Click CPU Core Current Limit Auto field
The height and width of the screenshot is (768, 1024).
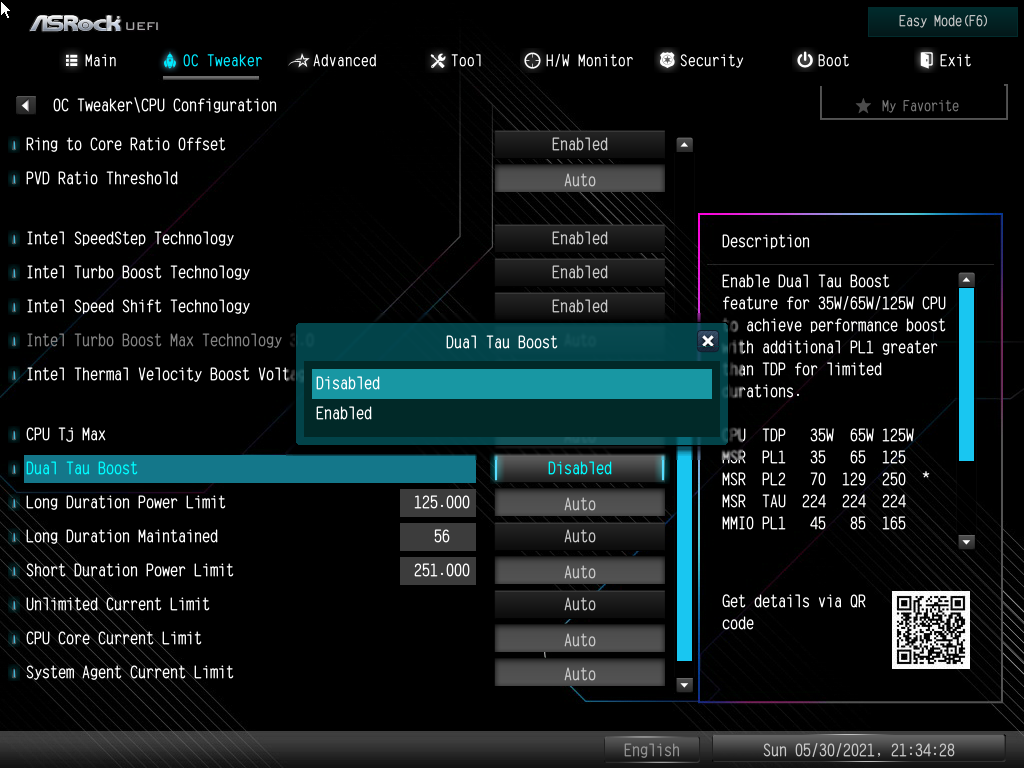click(x=579, y=639)
